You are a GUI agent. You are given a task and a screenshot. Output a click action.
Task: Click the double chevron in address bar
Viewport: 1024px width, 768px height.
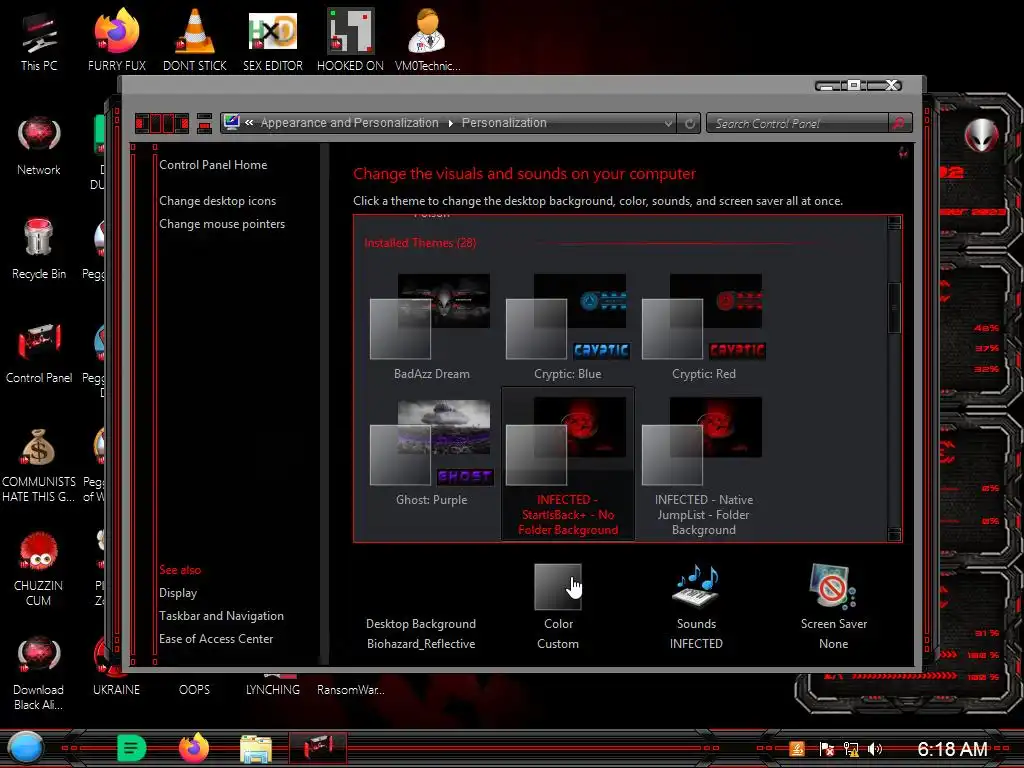(x=249, y=122)
